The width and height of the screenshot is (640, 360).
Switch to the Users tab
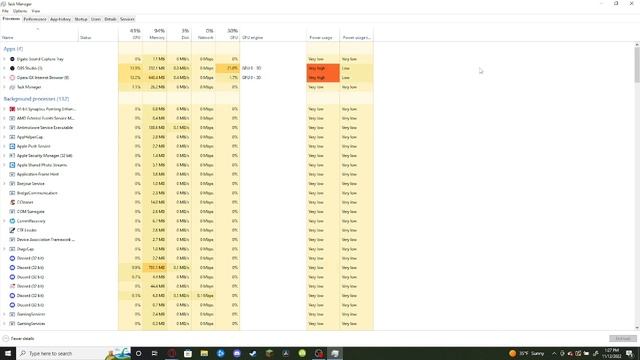coord(96,19)
